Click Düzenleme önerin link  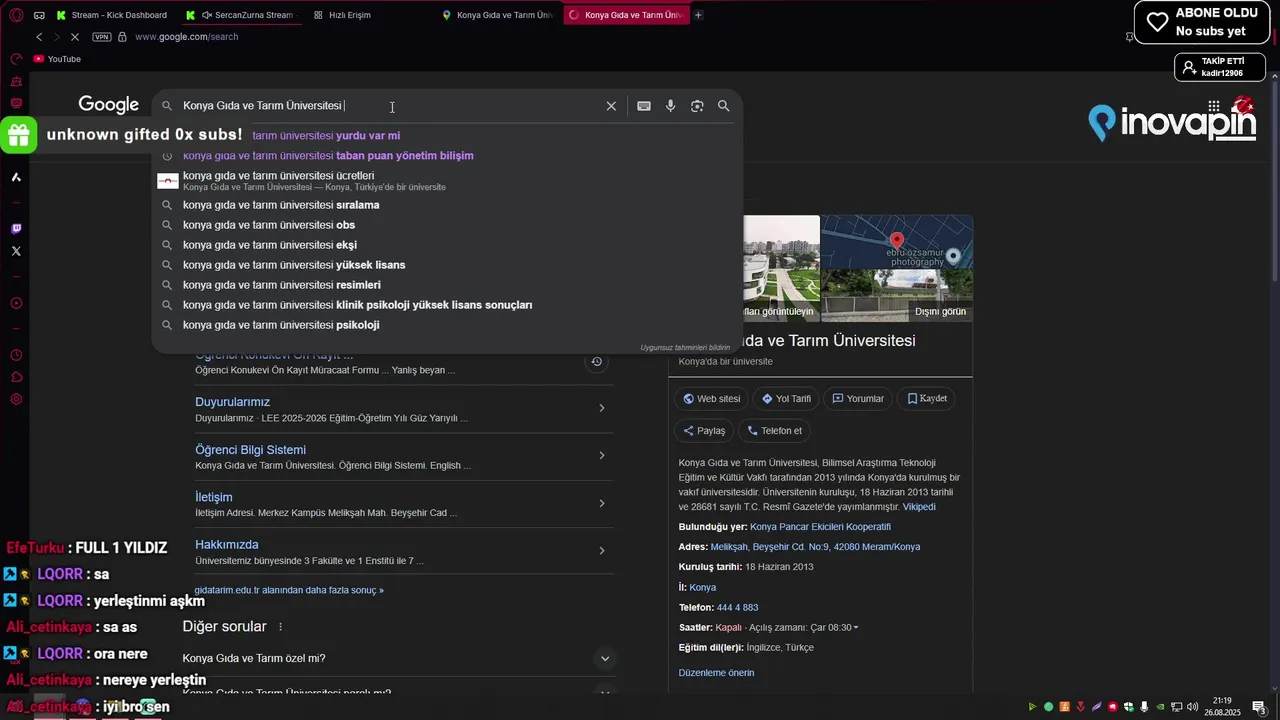pos(716,673)
